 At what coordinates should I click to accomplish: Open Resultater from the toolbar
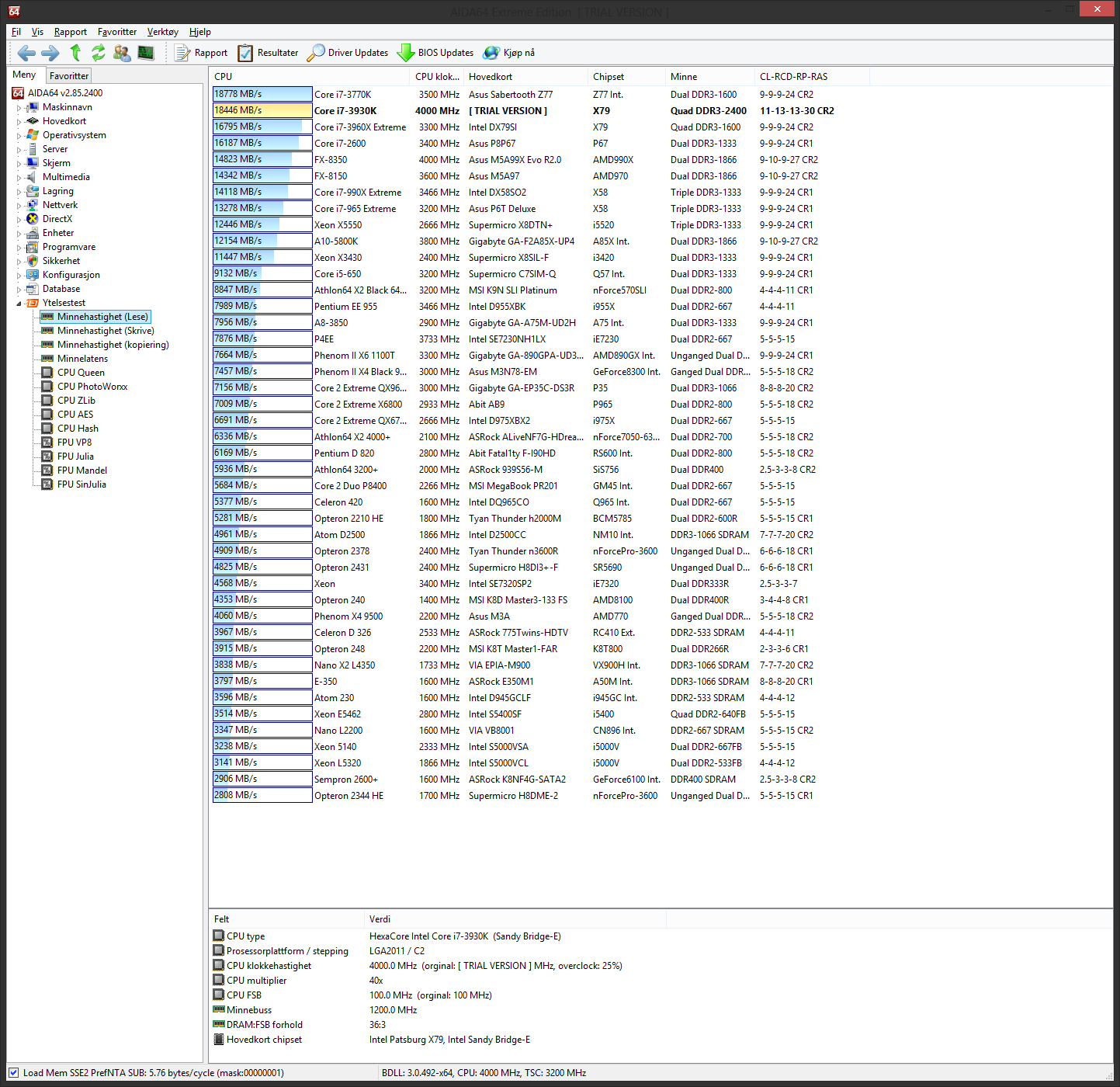pyautogui.click(x=268, y=53)
